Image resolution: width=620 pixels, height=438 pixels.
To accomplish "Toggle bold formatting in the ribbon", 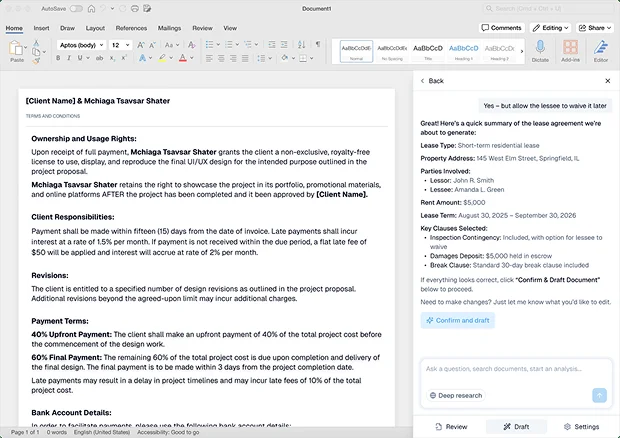I will click(59, 59).
